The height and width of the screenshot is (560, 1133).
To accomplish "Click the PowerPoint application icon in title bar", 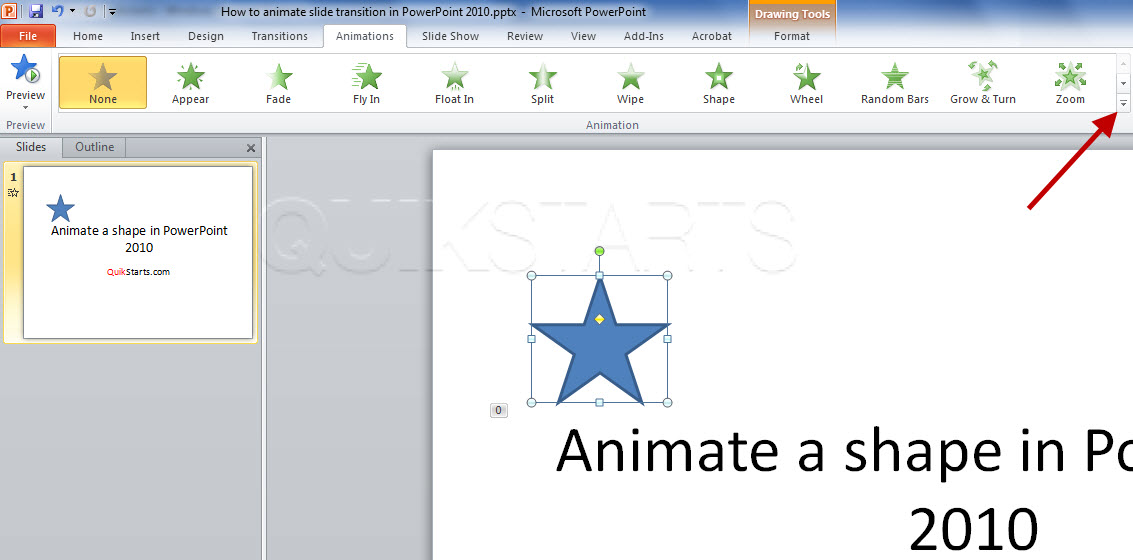I will [x=11, y=12].
